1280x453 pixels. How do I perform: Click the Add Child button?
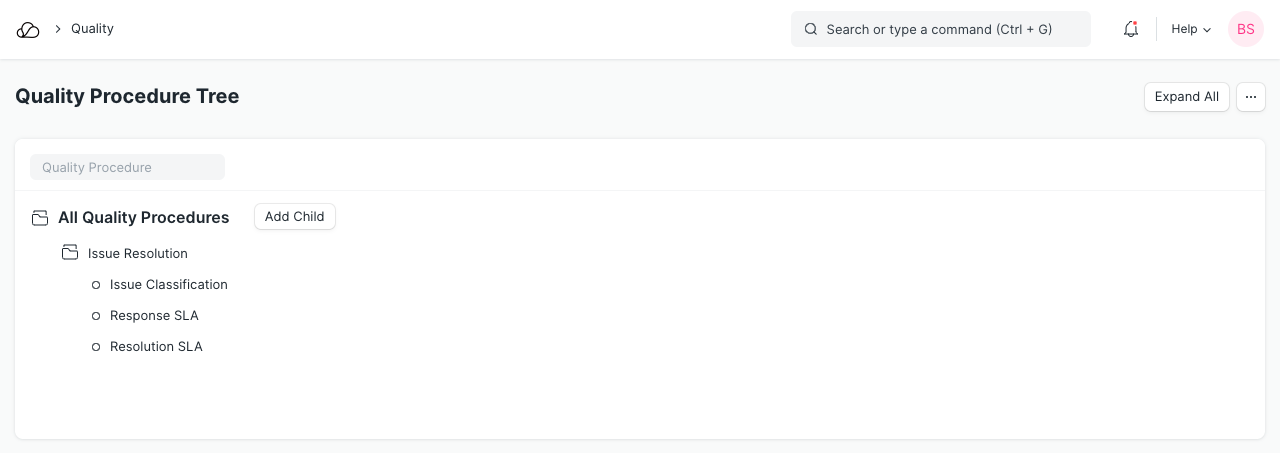[295, 217]
